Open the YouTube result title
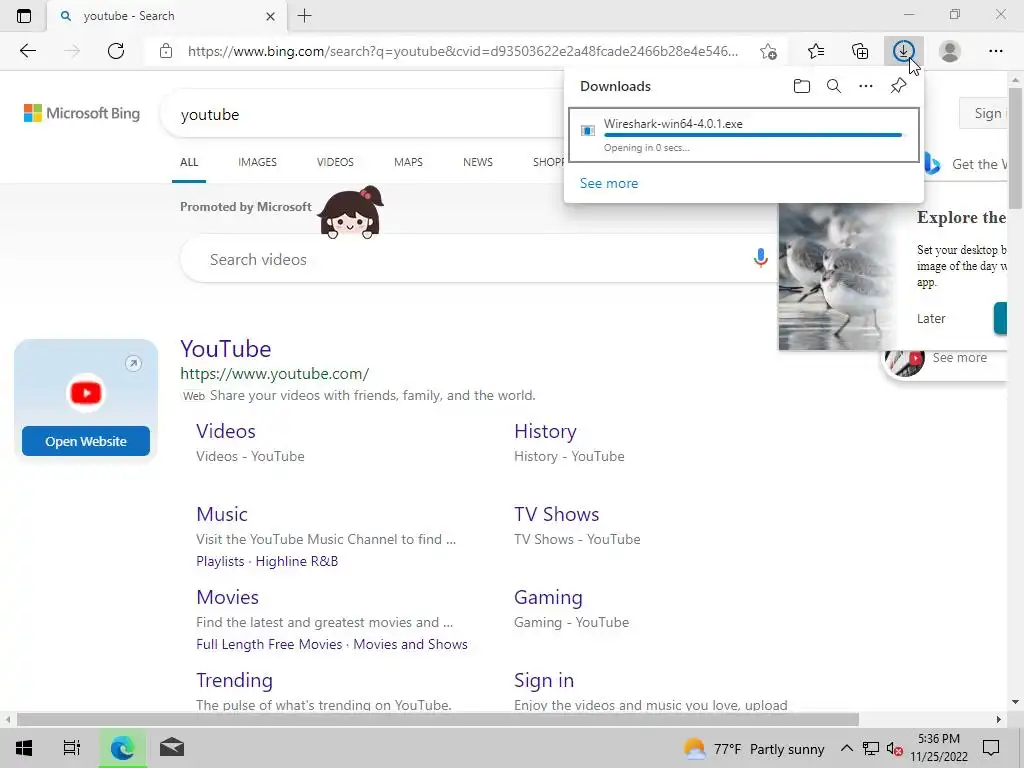Image resolution: width=1024 pixels, height=768 pixels. [225, 349]
